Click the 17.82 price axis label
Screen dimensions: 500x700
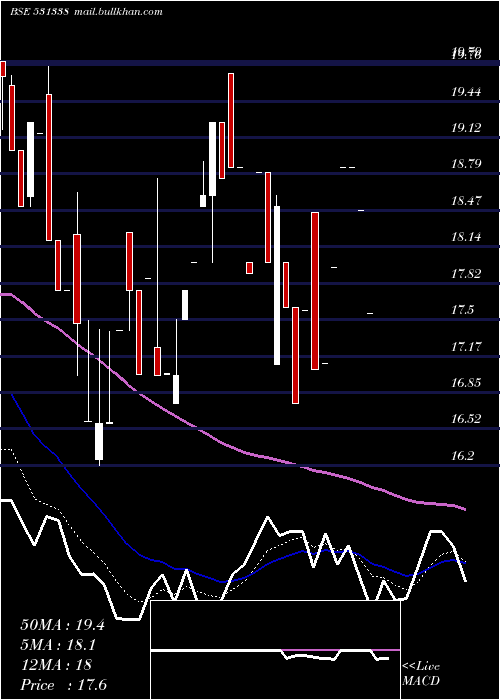coord(466,274)
